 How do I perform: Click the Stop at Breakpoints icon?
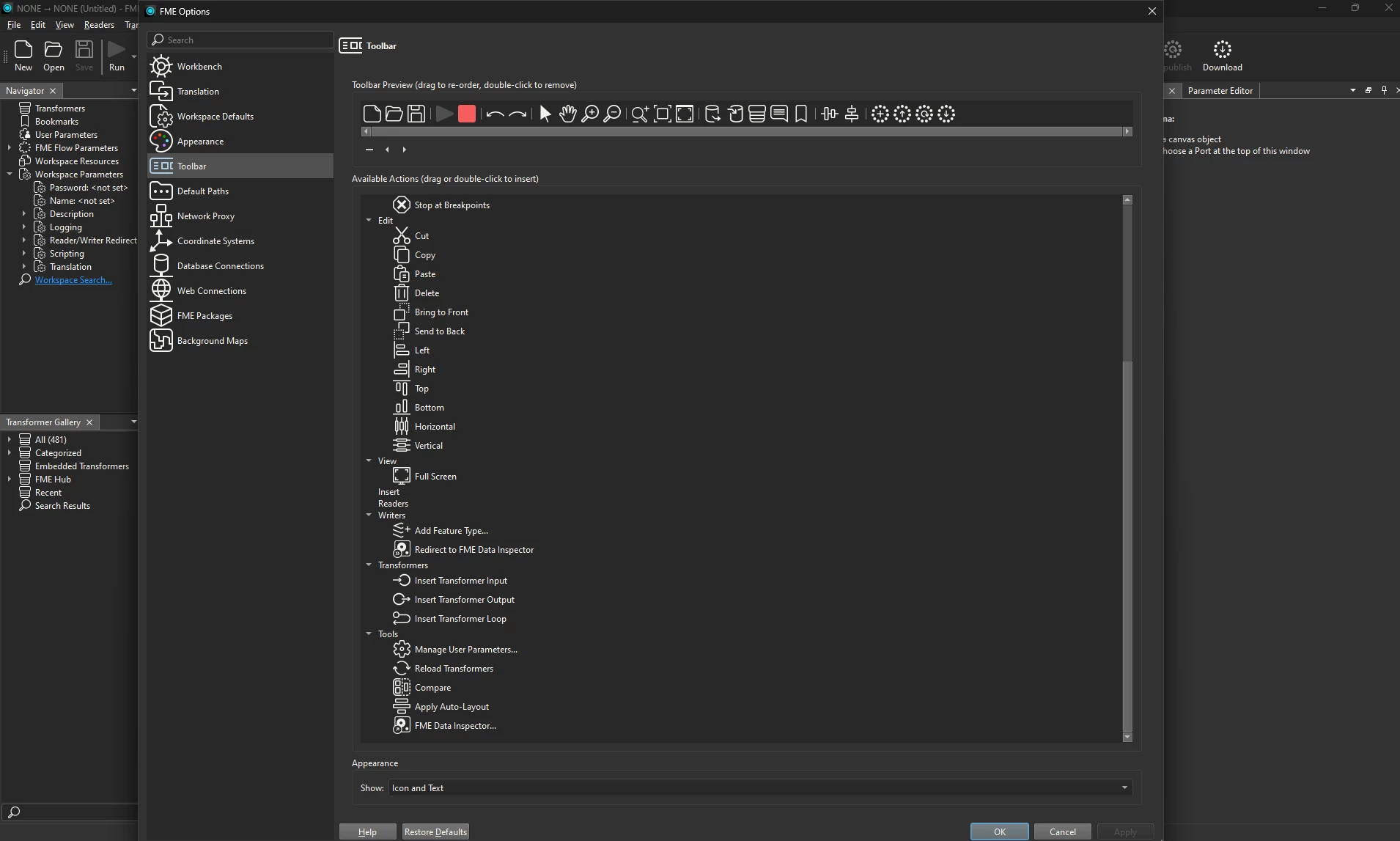[401, 205]
